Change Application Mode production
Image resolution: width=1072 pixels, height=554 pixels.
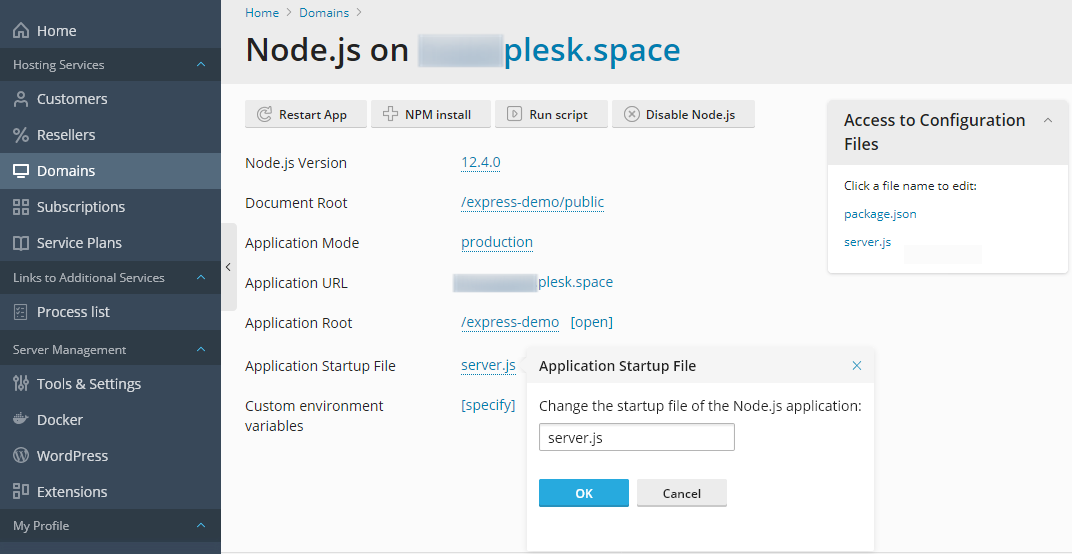(x=497, y=242)
